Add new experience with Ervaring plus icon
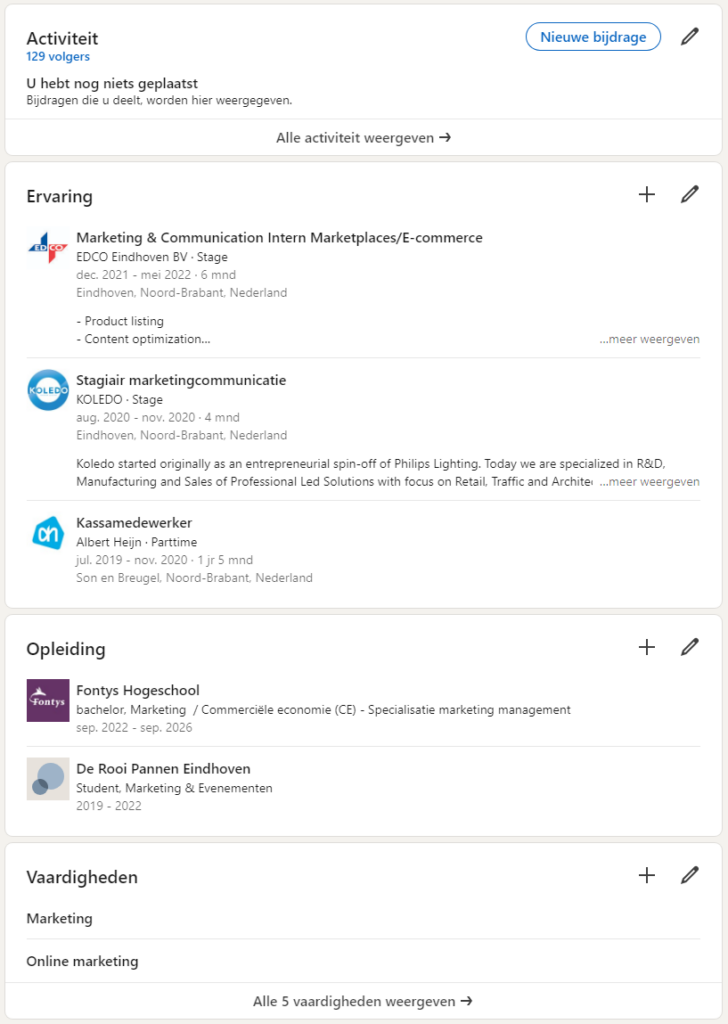 pyautogui.click(x=647, y=195)
